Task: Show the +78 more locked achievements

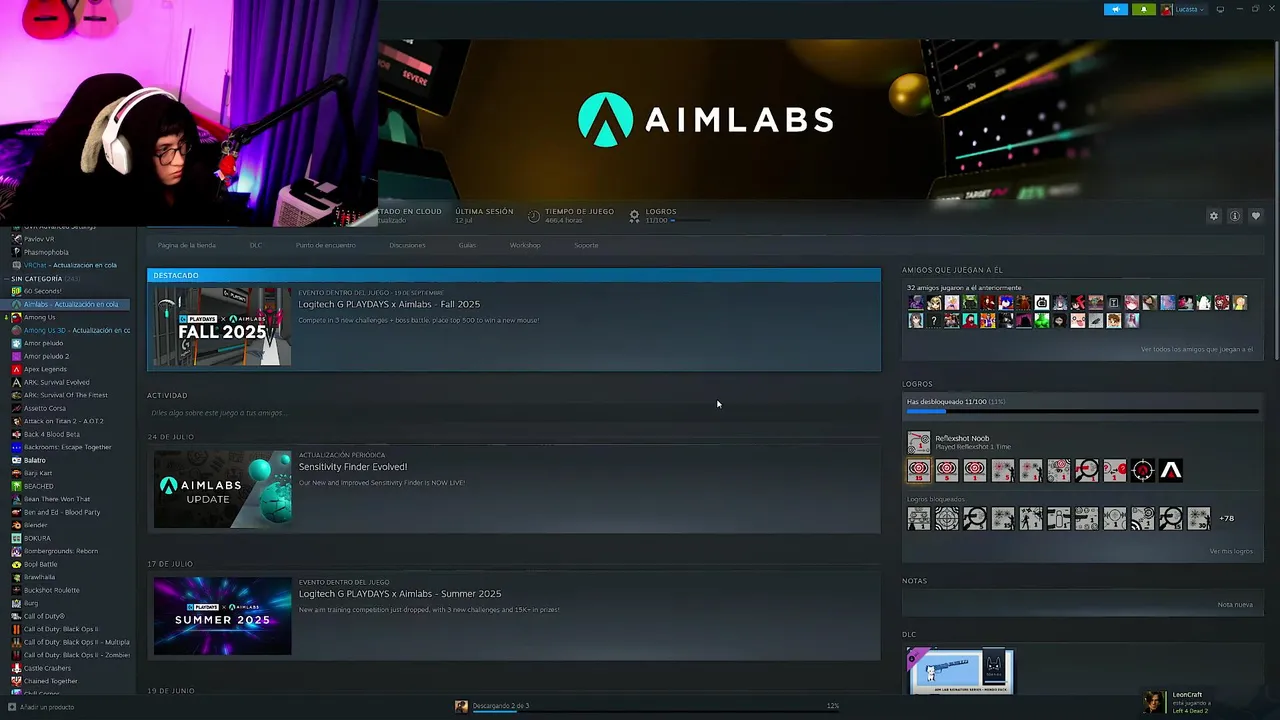Action: (x=1227, y=518)
